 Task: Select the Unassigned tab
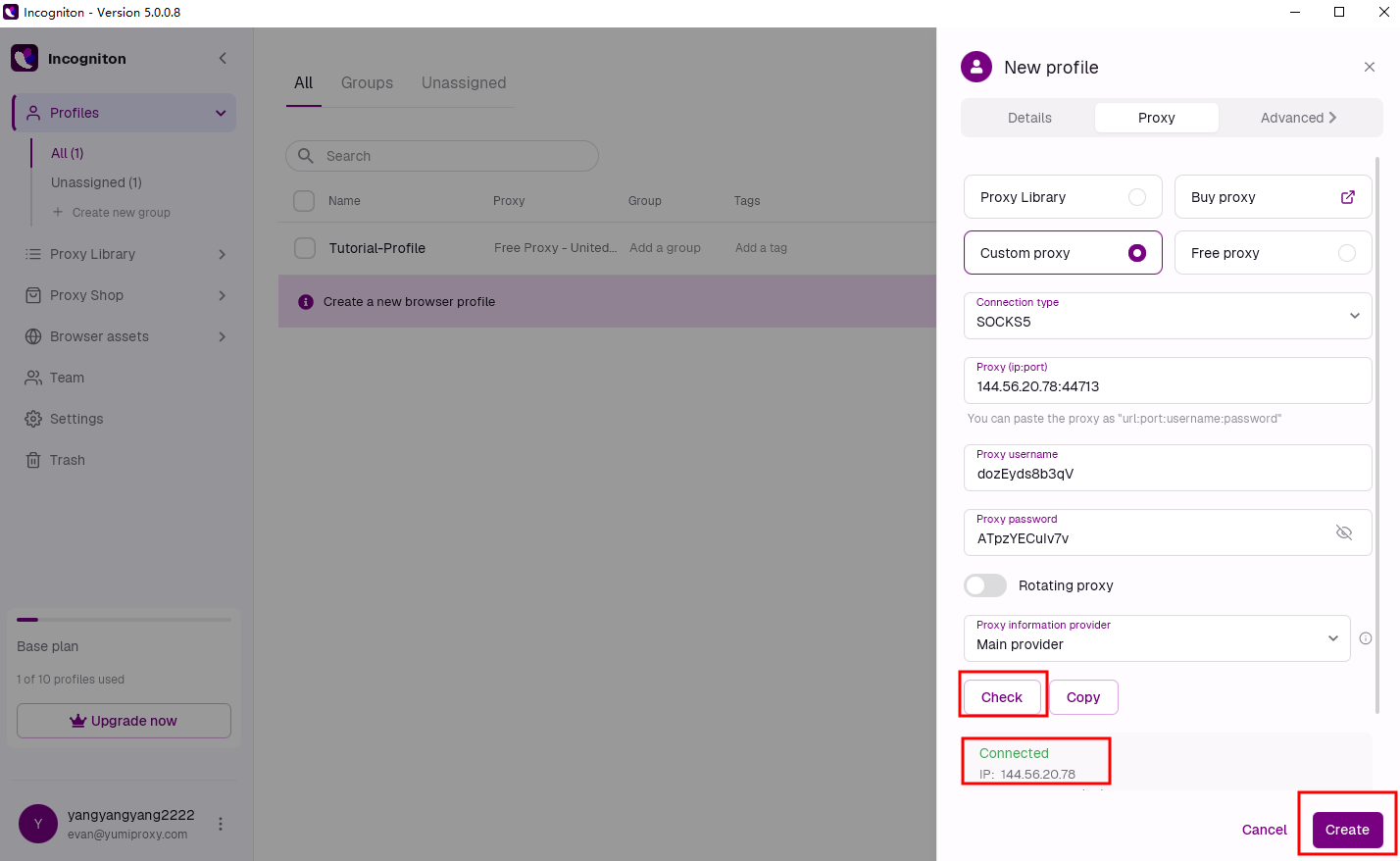click(464, 82)
